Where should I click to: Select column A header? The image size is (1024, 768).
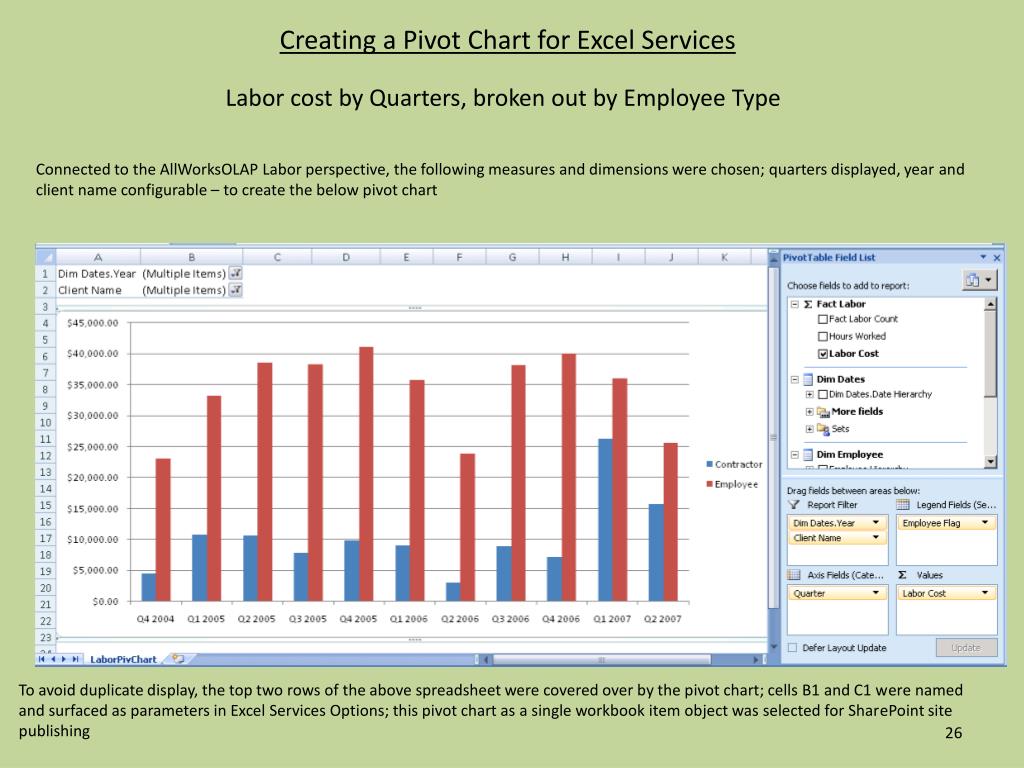[98, 257]
